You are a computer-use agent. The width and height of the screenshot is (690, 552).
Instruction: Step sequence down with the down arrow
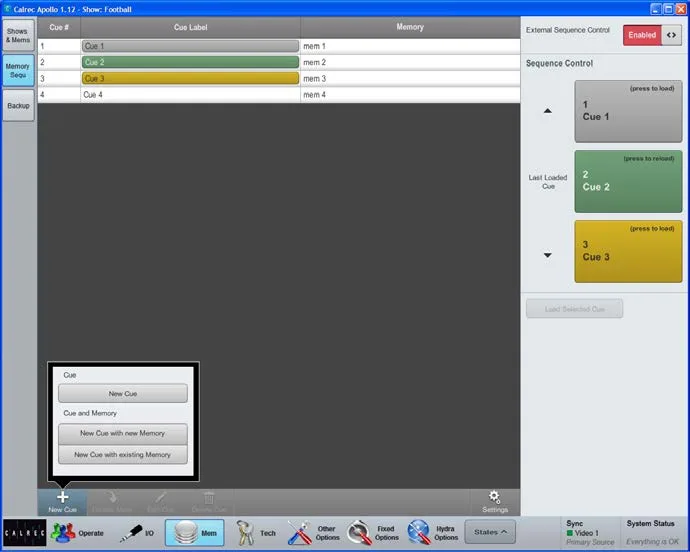pos(547,255)
